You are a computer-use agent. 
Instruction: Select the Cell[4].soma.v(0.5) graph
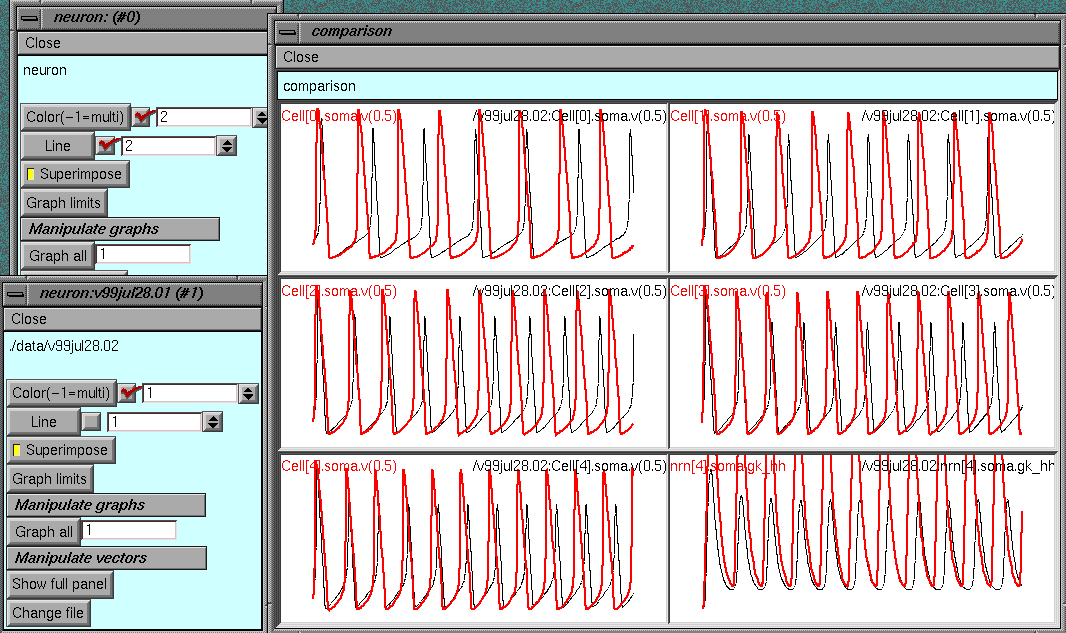coord(473,540)
